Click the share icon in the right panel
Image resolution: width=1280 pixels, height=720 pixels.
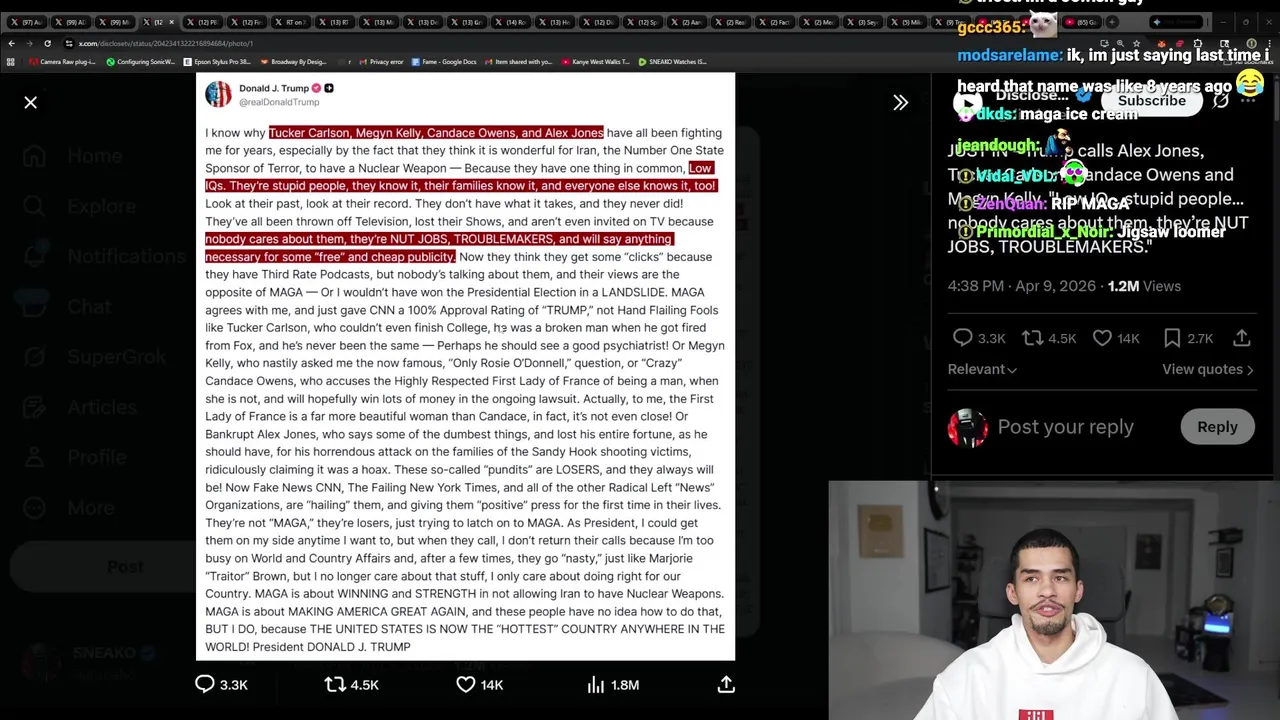[1241, 338]
